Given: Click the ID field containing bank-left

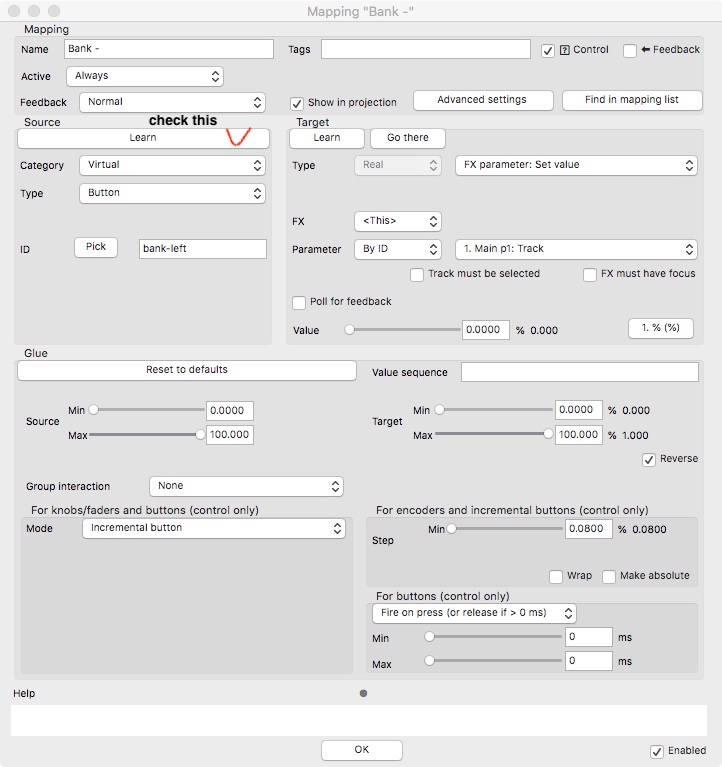Looking at the screenshot, I should pyautogui.click(x=203, y=249).
